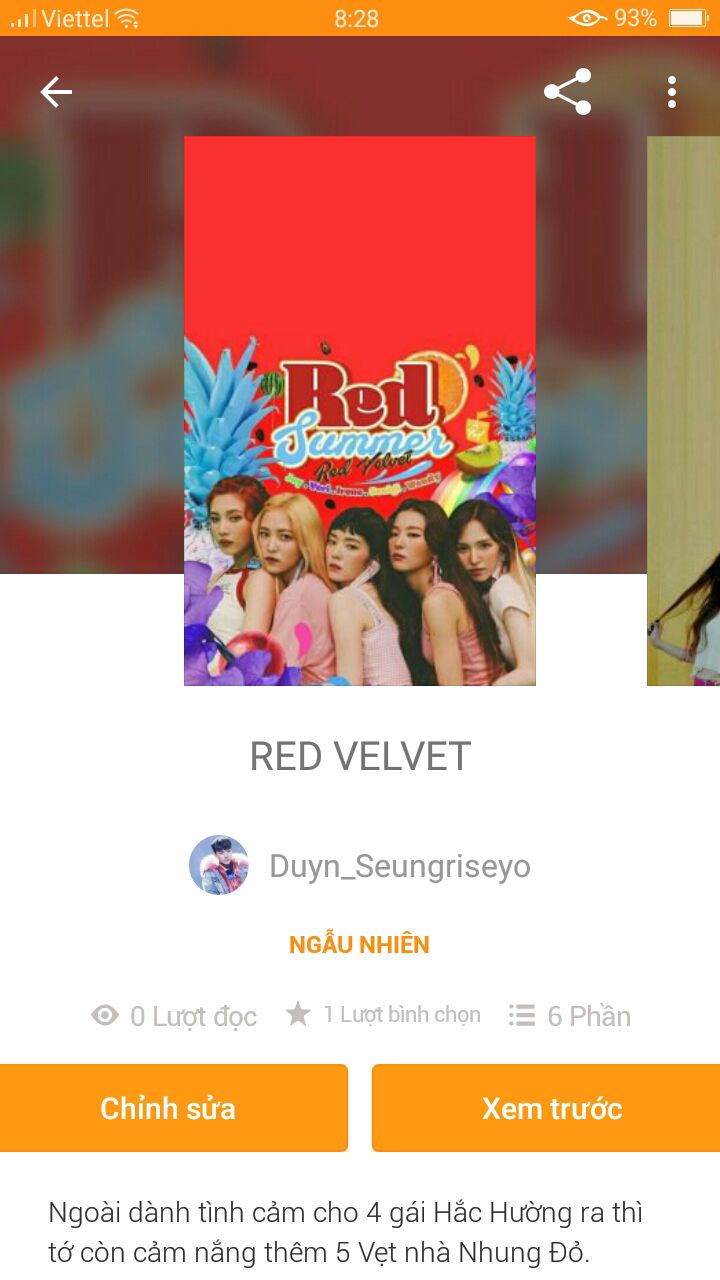The width and height of the screenshot is (720, 1280).
Task: Open the parts list icon
Action: 521,1016
